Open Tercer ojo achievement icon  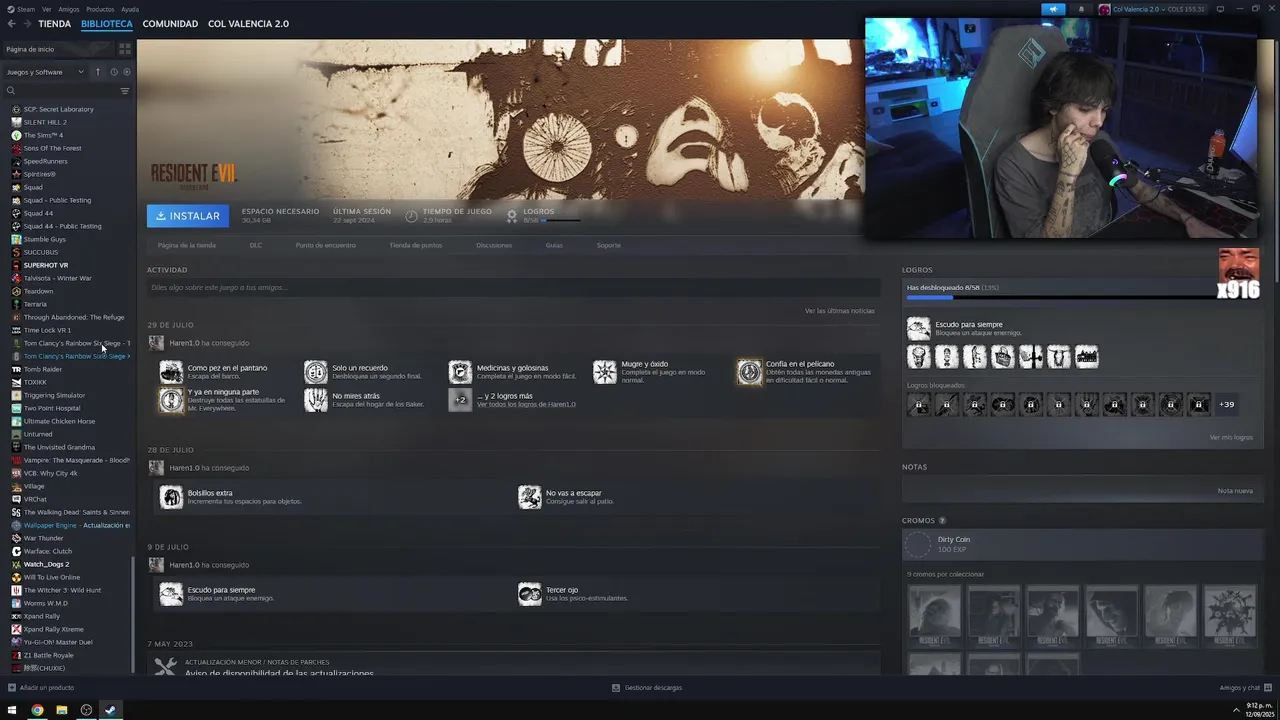pyautogui.click(x=530, y=594)
